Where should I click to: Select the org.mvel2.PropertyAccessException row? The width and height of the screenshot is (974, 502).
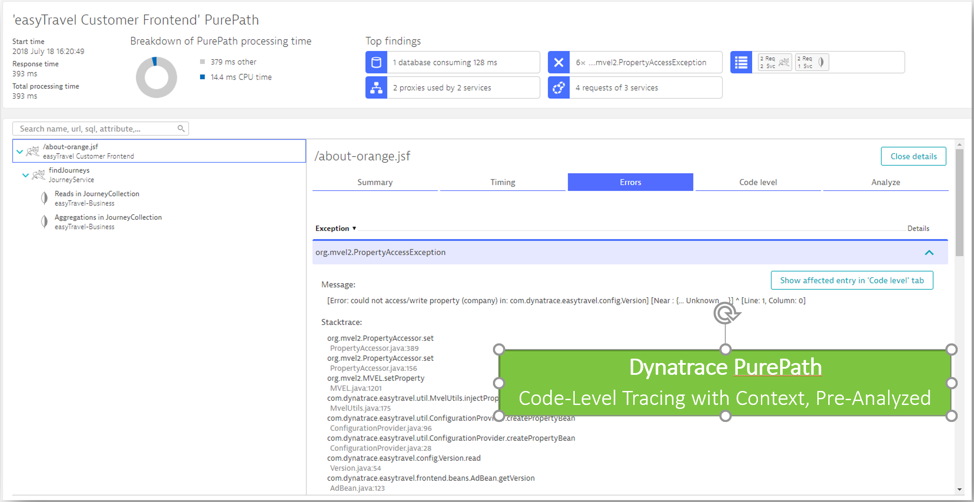pyautogui.click(x=630, y=253)
